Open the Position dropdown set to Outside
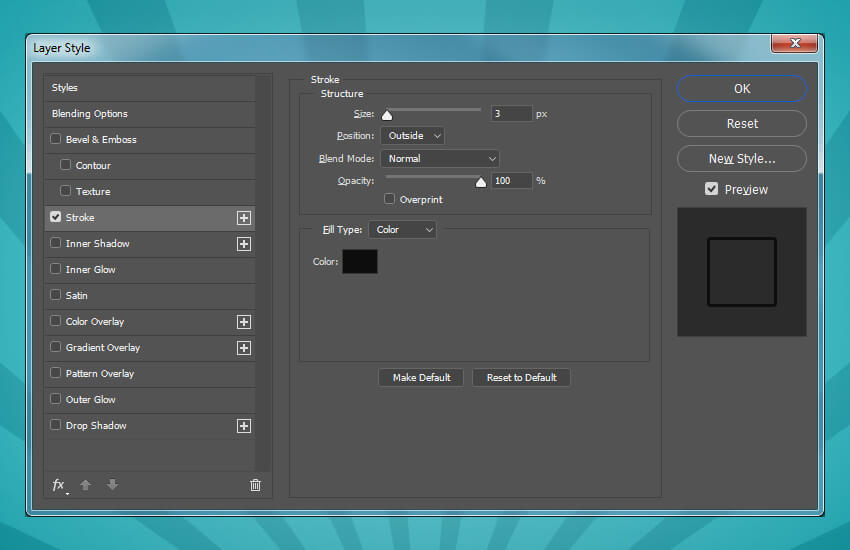Screen dimensions: 850x550 412,136
